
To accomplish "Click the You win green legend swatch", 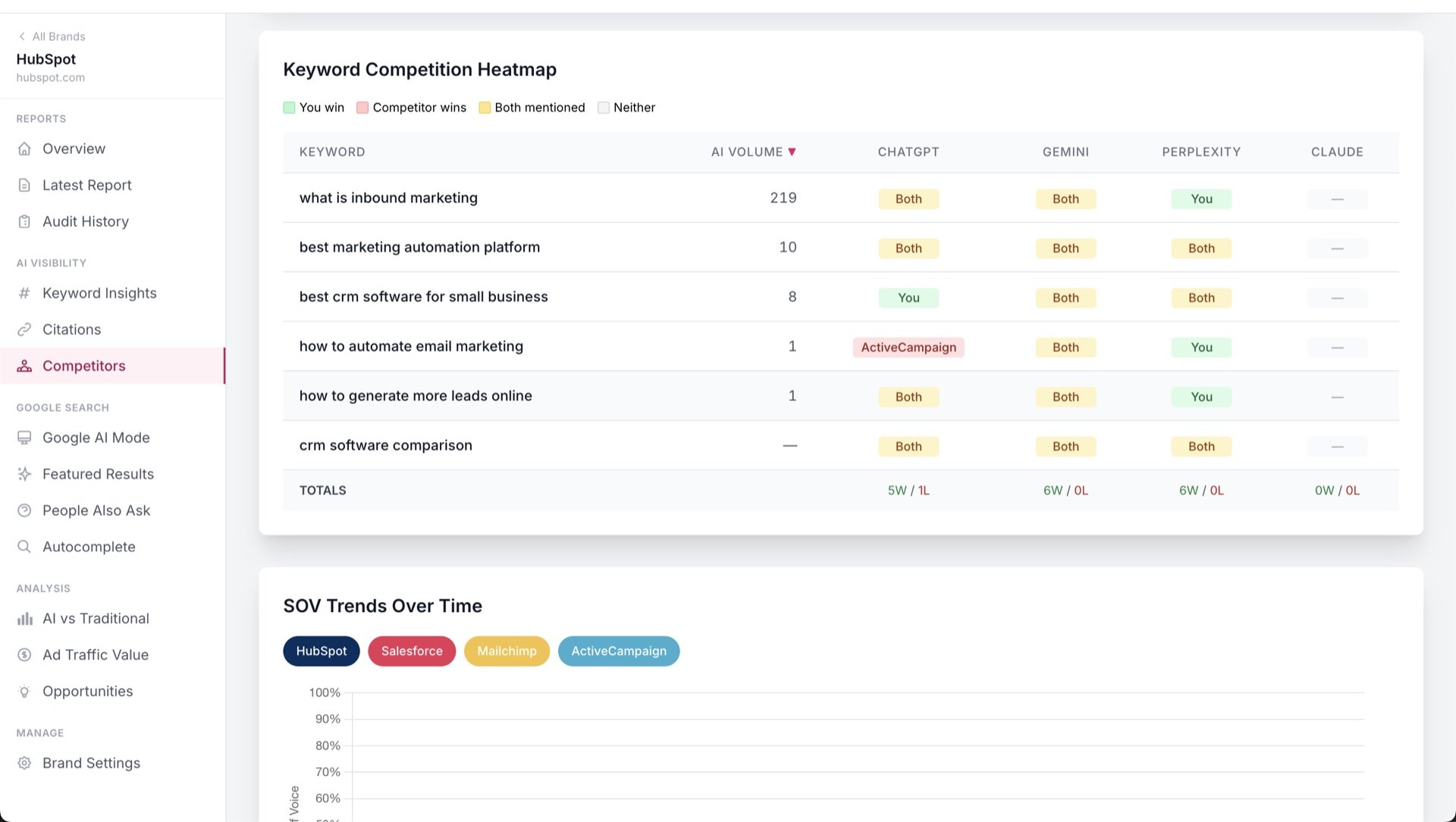I will [289, 108].
